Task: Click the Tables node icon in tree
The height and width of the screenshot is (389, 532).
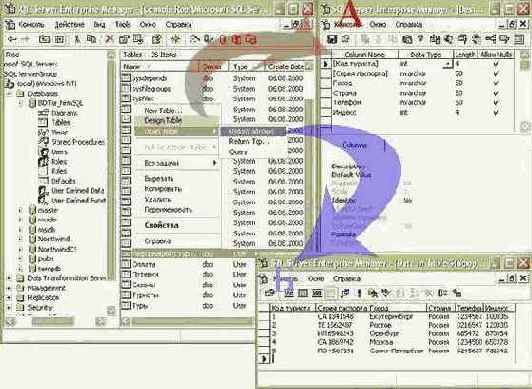Action: pyautogui.click(x=43, y=122)
